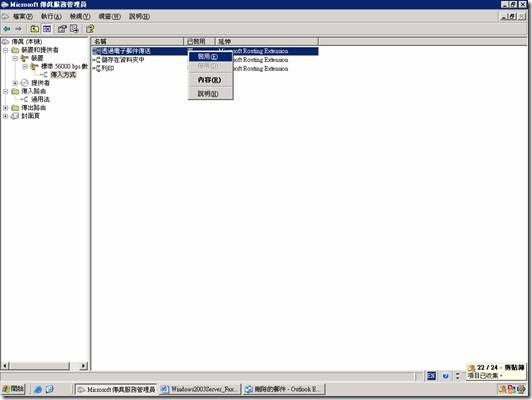
Task: Click the Export List toolbar icon
Action: click(74, 29)
